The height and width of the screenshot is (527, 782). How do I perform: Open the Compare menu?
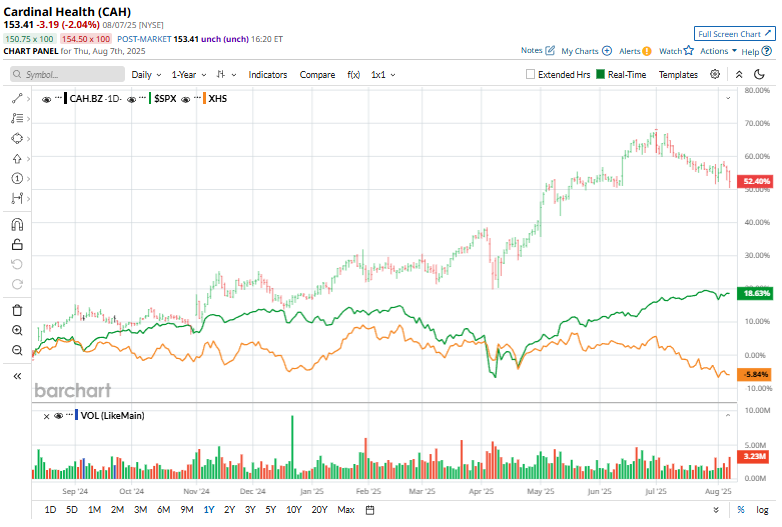pyautogui.click(x=317, y=74)
